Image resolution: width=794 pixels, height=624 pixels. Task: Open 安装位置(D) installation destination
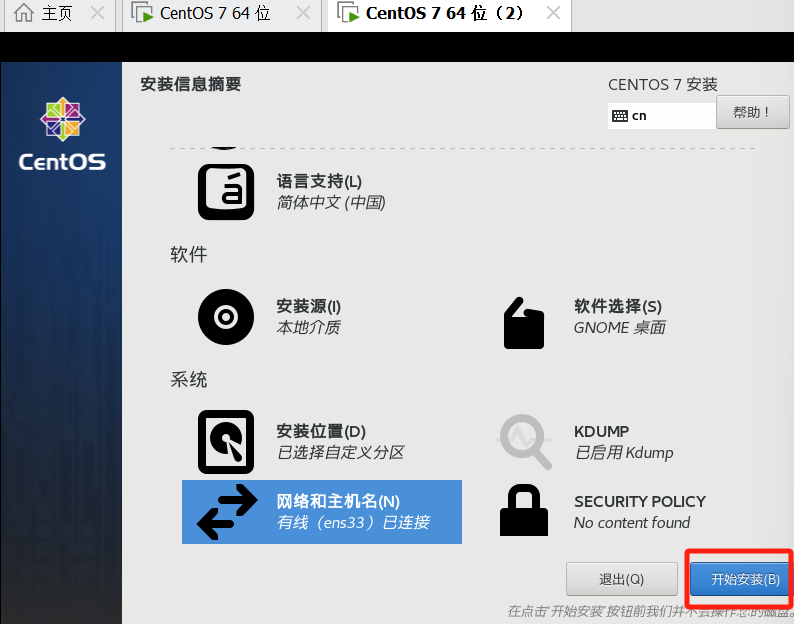pos(321,432)
